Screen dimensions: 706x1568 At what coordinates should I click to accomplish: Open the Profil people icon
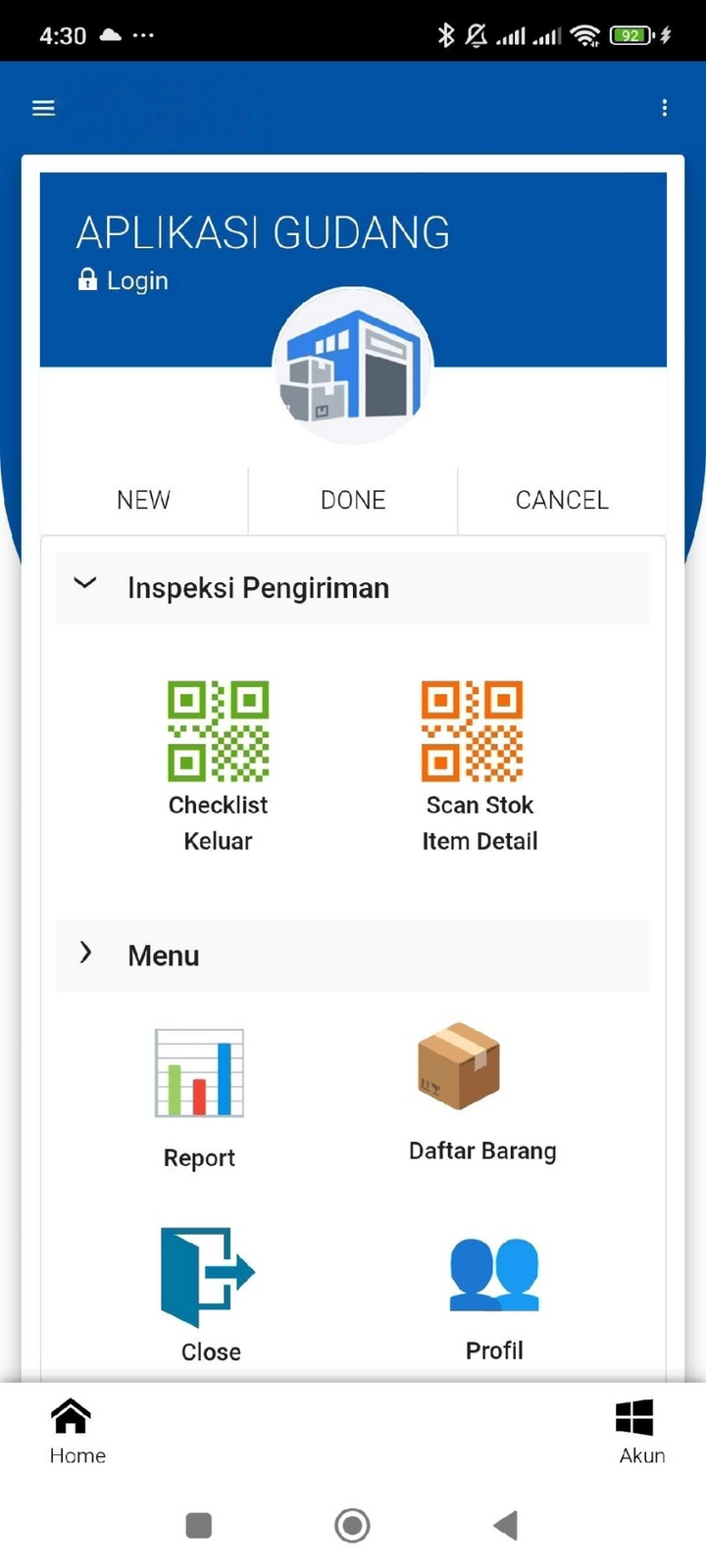click(494, 1274)
